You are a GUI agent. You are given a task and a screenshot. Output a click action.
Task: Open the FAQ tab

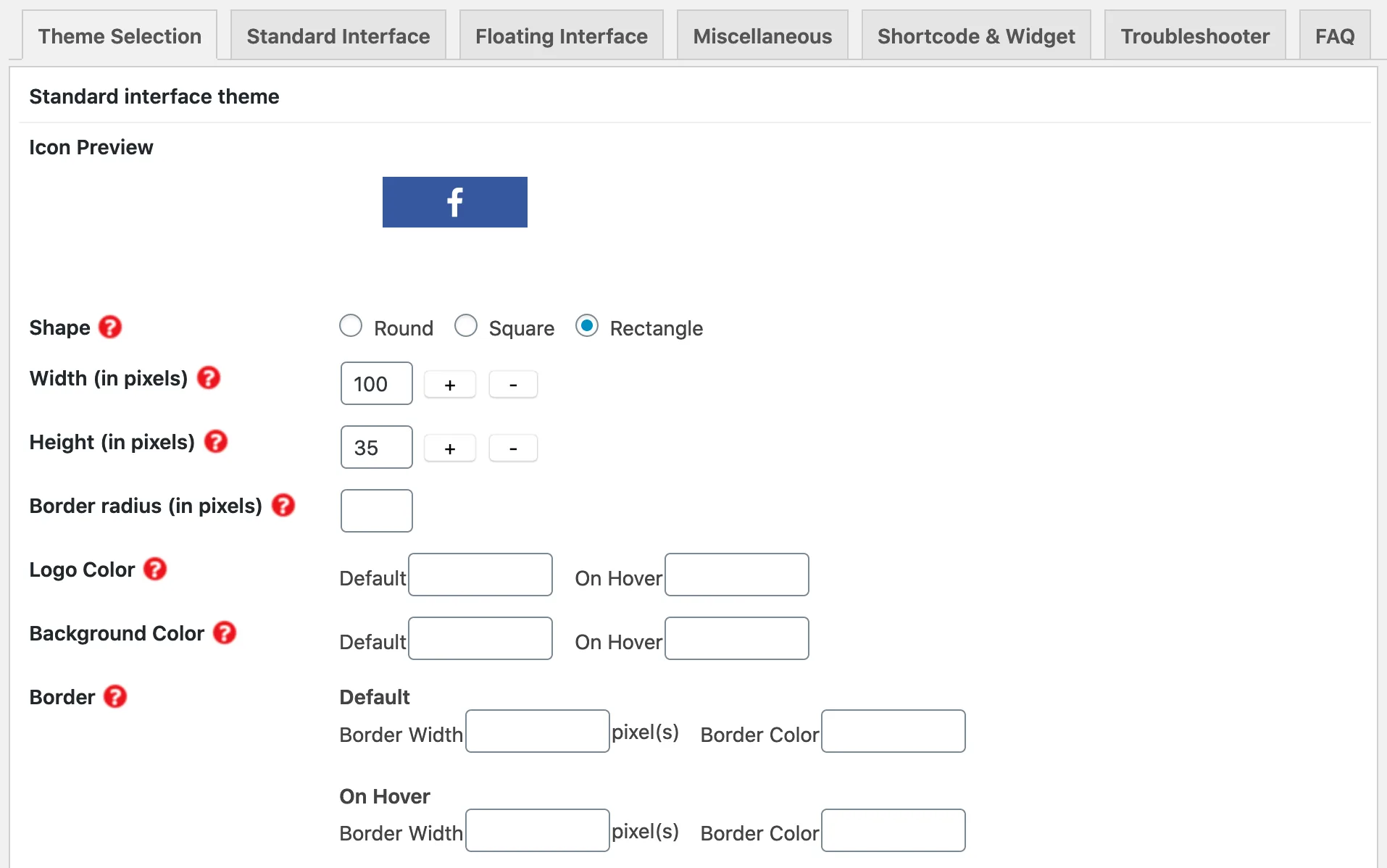[x=1335, y=36]
